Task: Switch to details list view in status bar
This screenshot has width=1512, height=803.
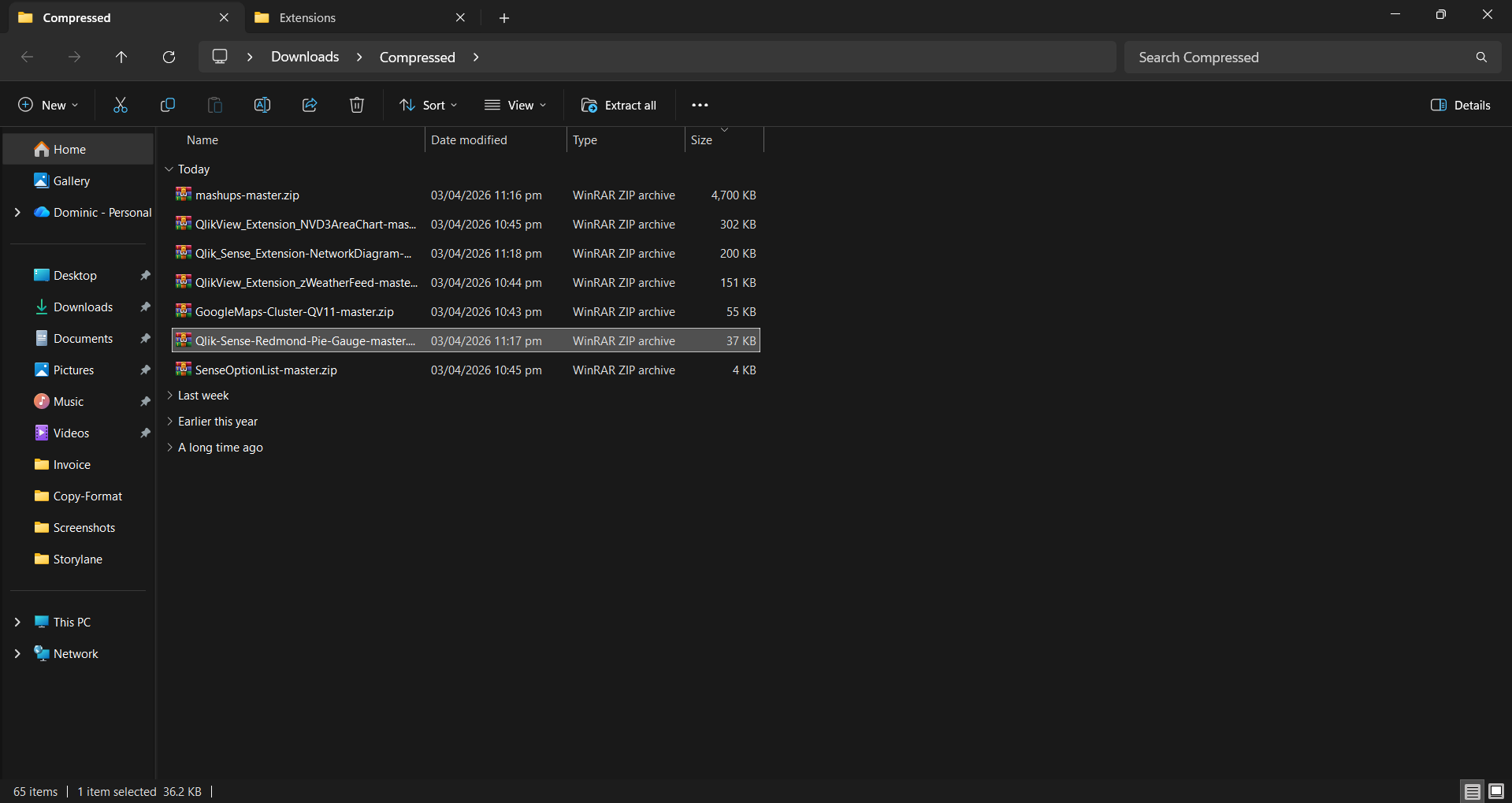Action: pyautogui.click(x=1472, y=791)
